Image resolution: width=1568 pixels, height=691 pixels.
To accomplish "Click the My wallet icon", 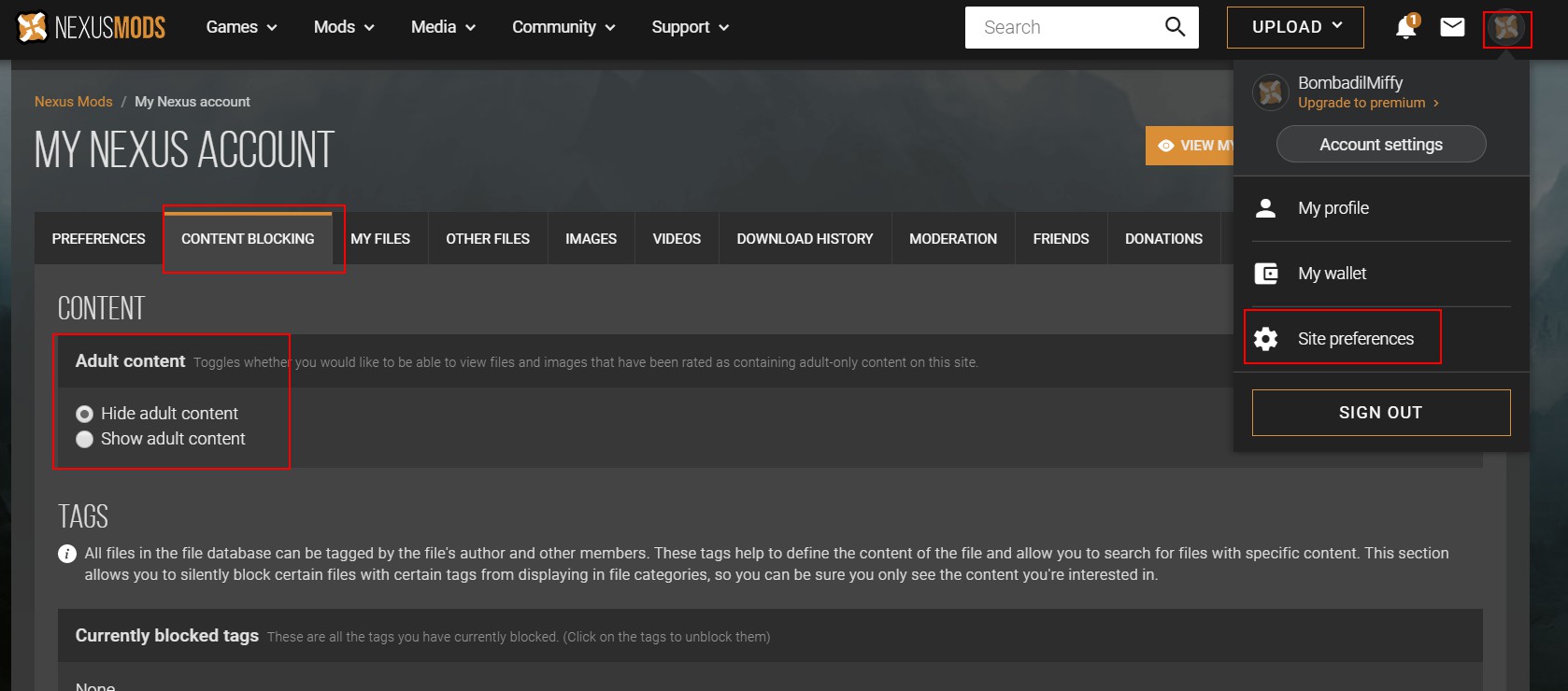I will point(1266,274).
